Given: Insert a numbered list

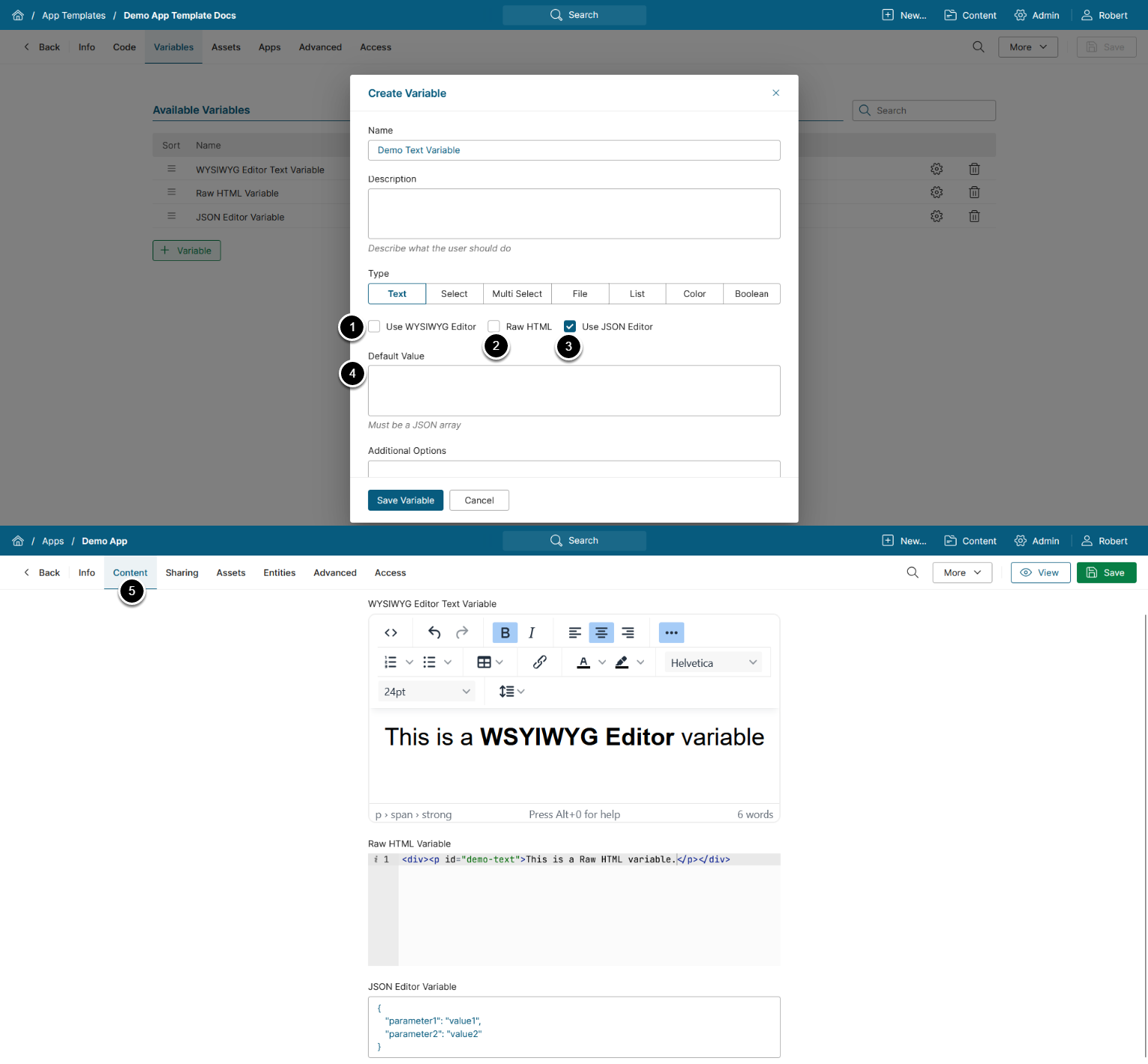Looking at the screenshot, I should click(x=390, y=662).
